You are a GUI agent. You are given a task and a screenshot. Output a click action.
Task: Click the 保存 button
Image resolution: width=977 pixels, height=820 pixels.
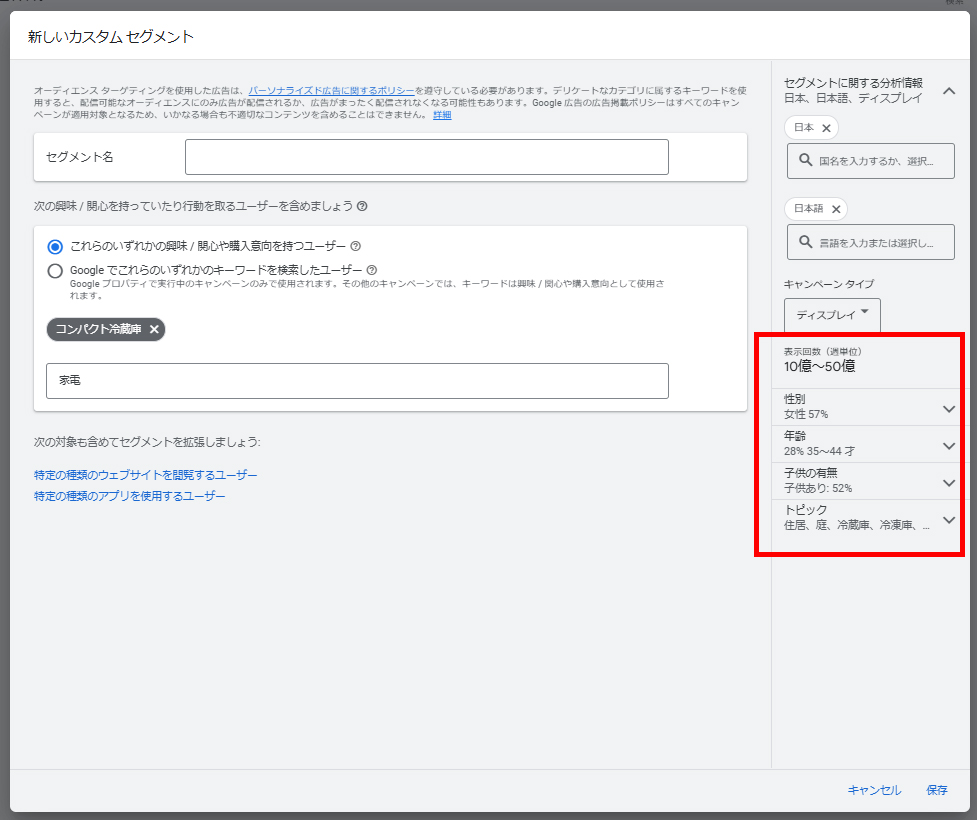(x=937, y=790)
